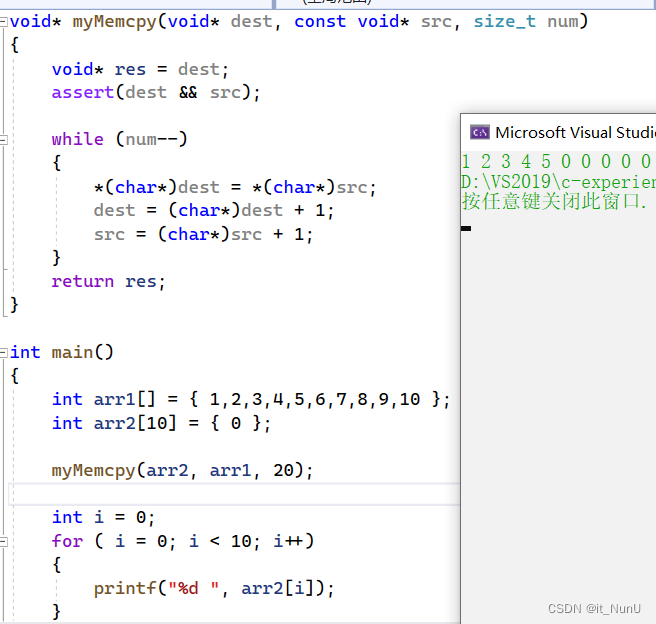Click the myMemcpy function name in definition
Image resolution: width=656 pixels, height=624 pixels.
[x=115, y=22]
